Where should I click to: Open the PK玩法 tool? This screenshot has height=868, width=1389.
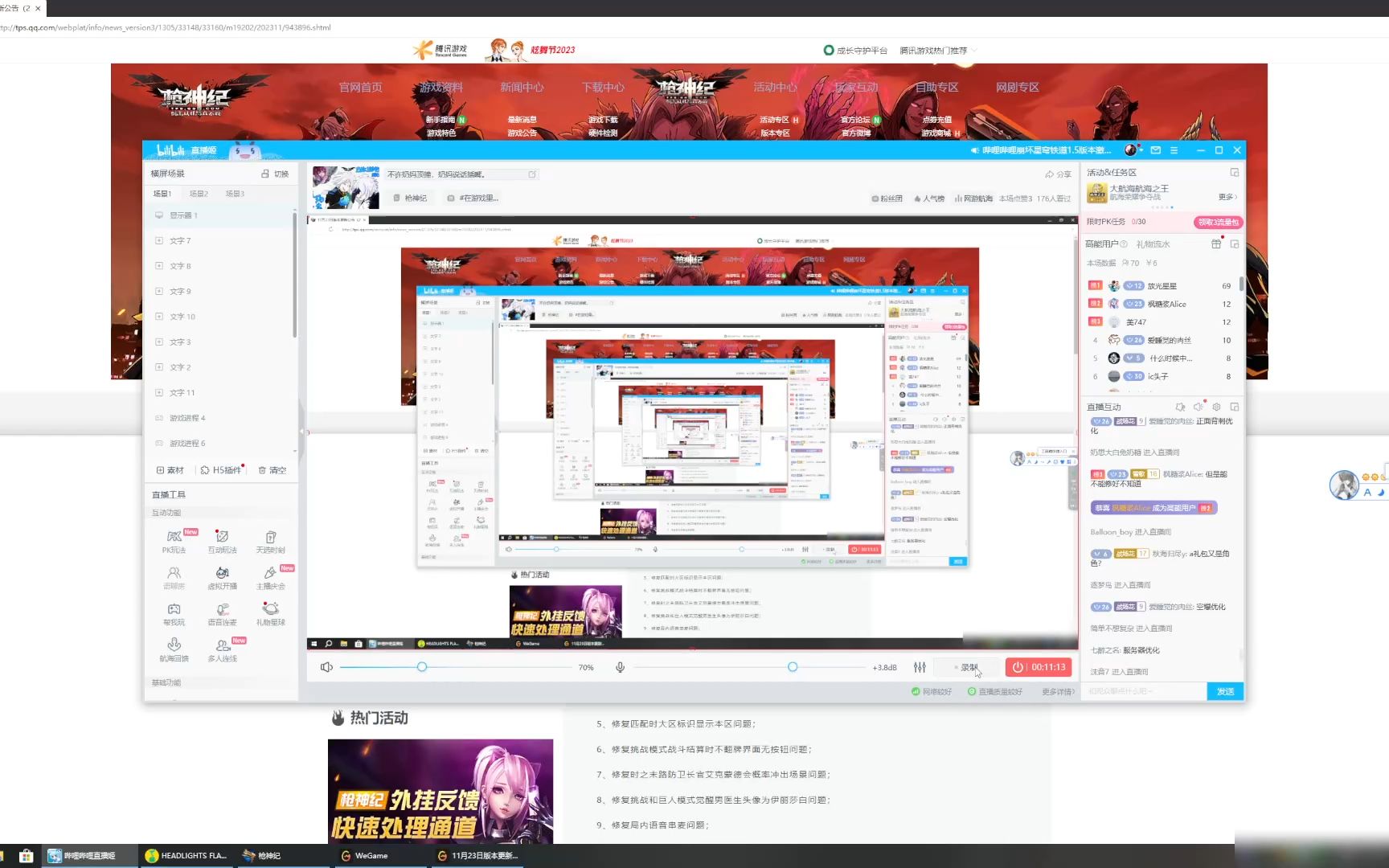coord(174,542)
